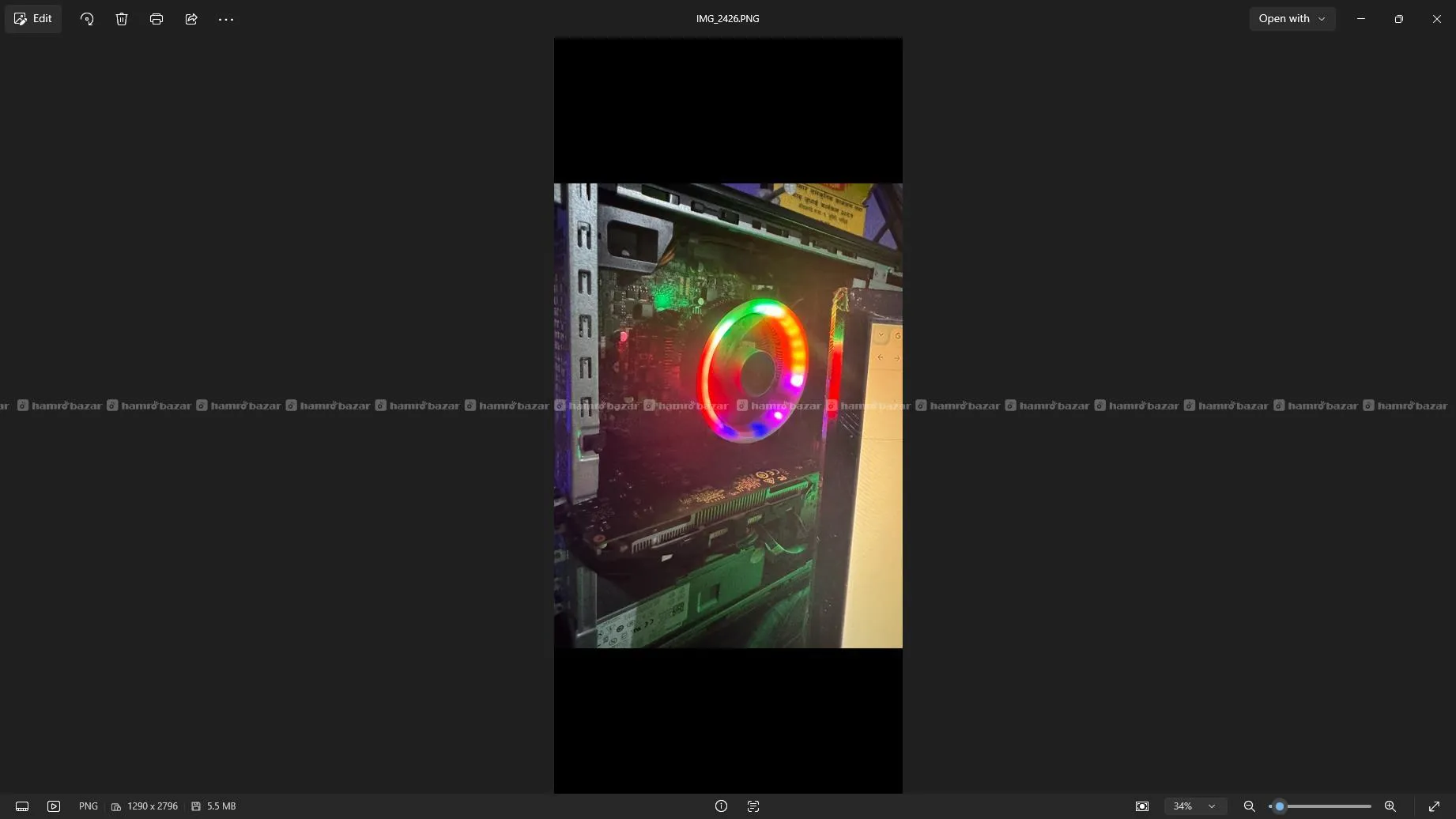Click the zoom out magnifier icon
Viewport: 1456px width, 819px height.
(x=1250, y=806)
